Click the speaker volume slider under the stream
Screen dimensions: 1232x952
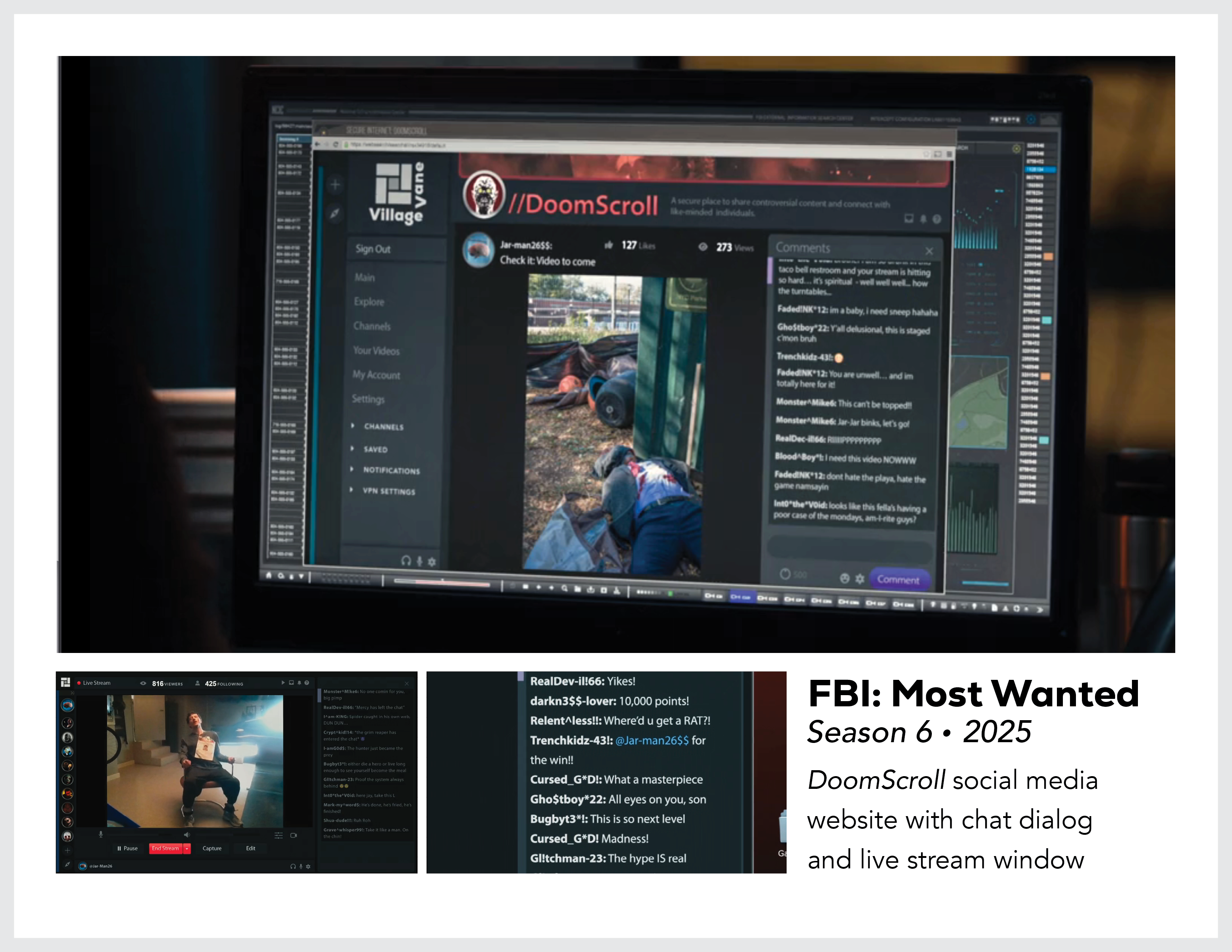[227, 835]
